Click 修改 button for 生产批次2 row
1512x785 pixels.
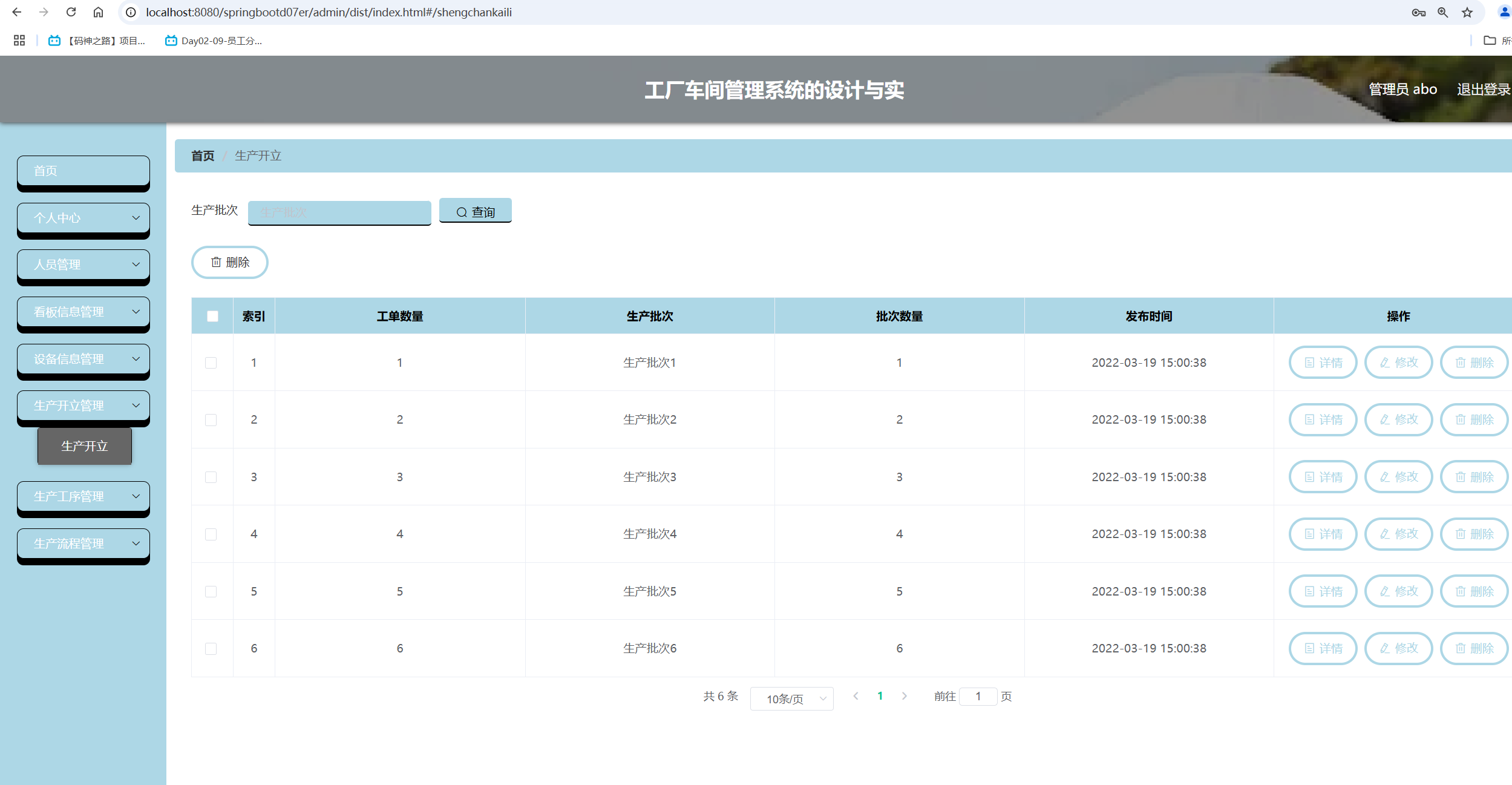[x=1398, y=419]
